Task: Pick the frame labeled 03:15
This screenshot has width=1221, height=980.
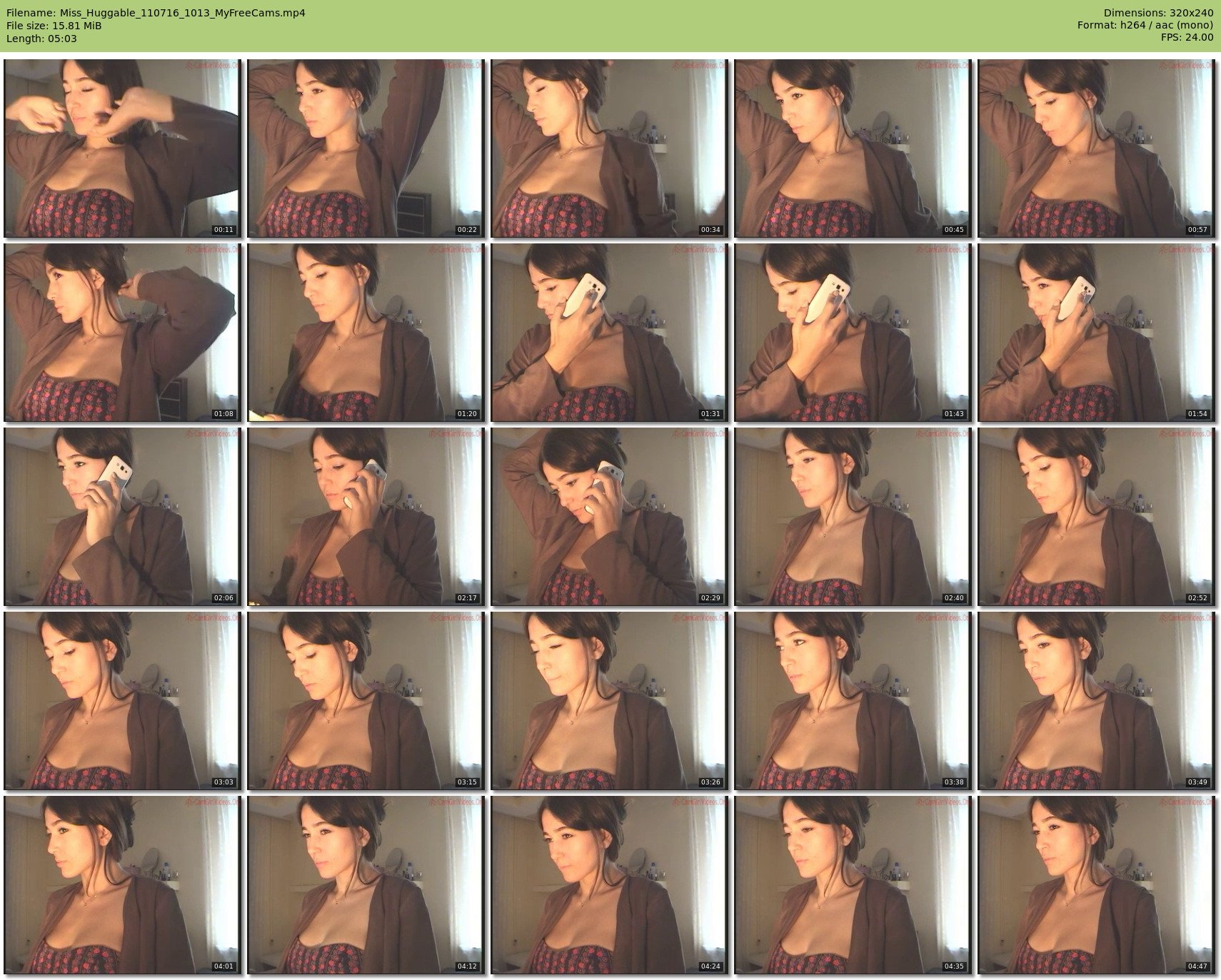Action: coord(366,701)
